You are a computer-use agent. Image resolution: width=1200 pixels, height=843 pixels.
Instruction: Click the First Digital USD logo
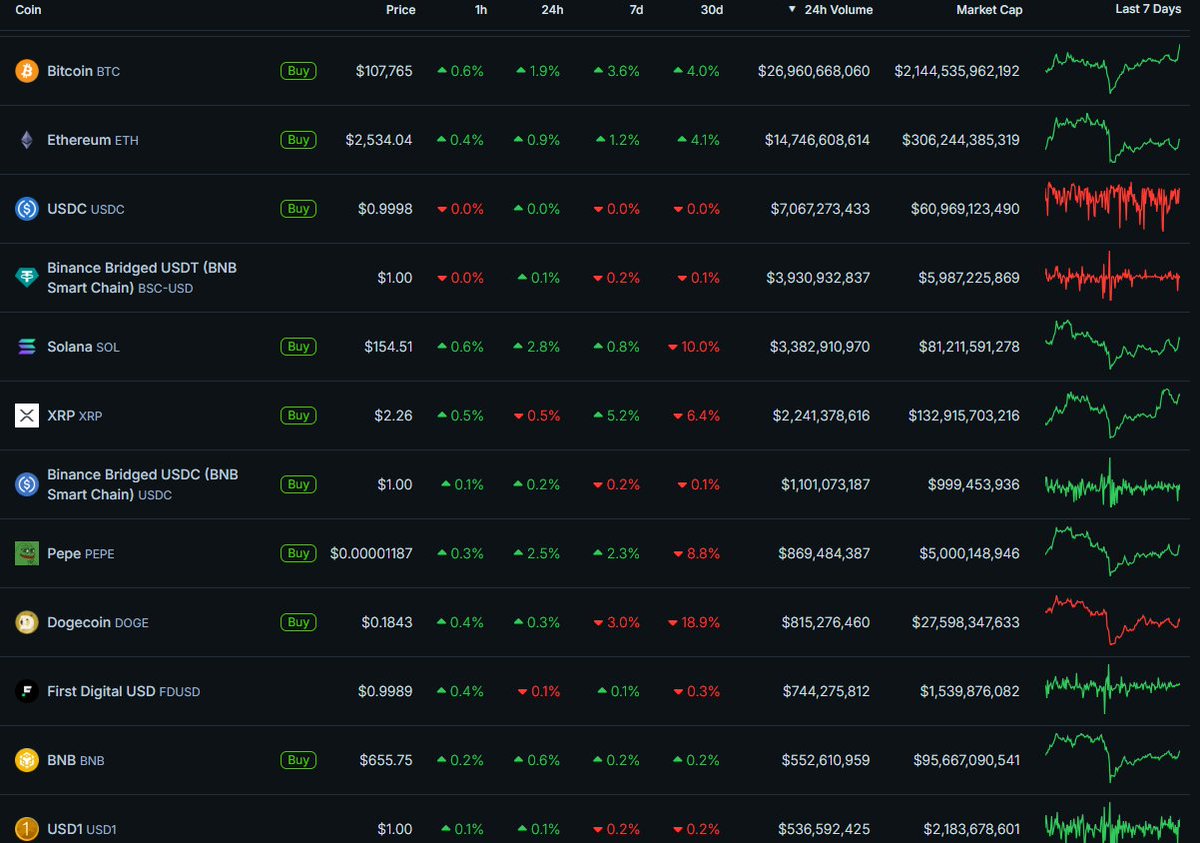point(27,691)
